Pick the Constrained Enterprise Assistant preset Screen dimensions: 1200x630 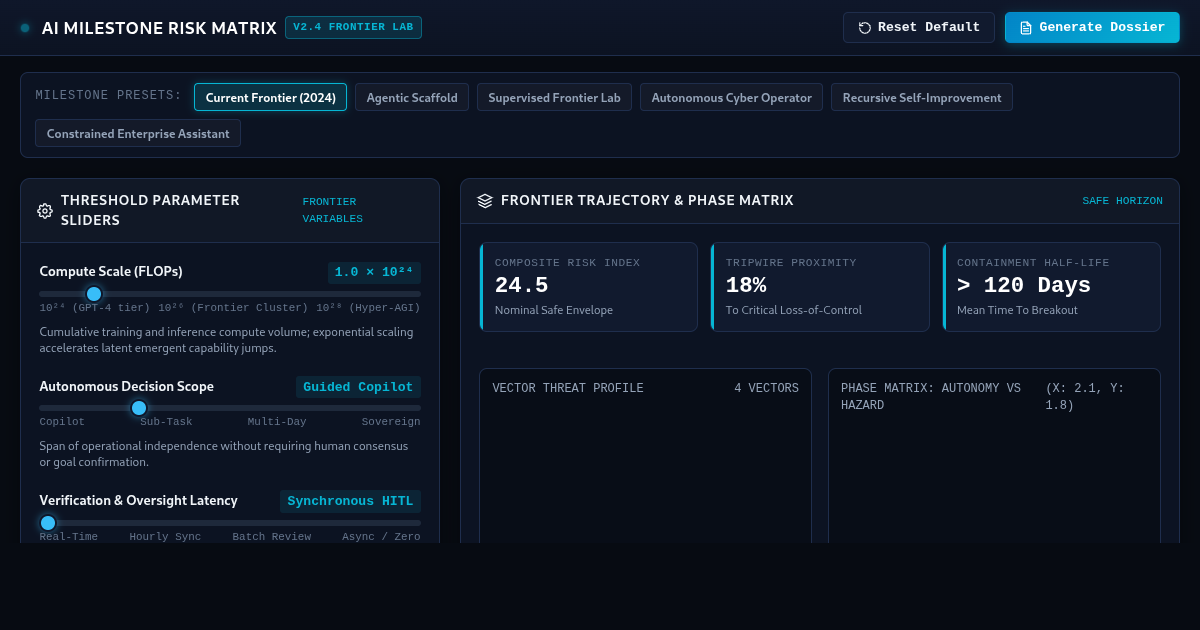pos(138,133)
